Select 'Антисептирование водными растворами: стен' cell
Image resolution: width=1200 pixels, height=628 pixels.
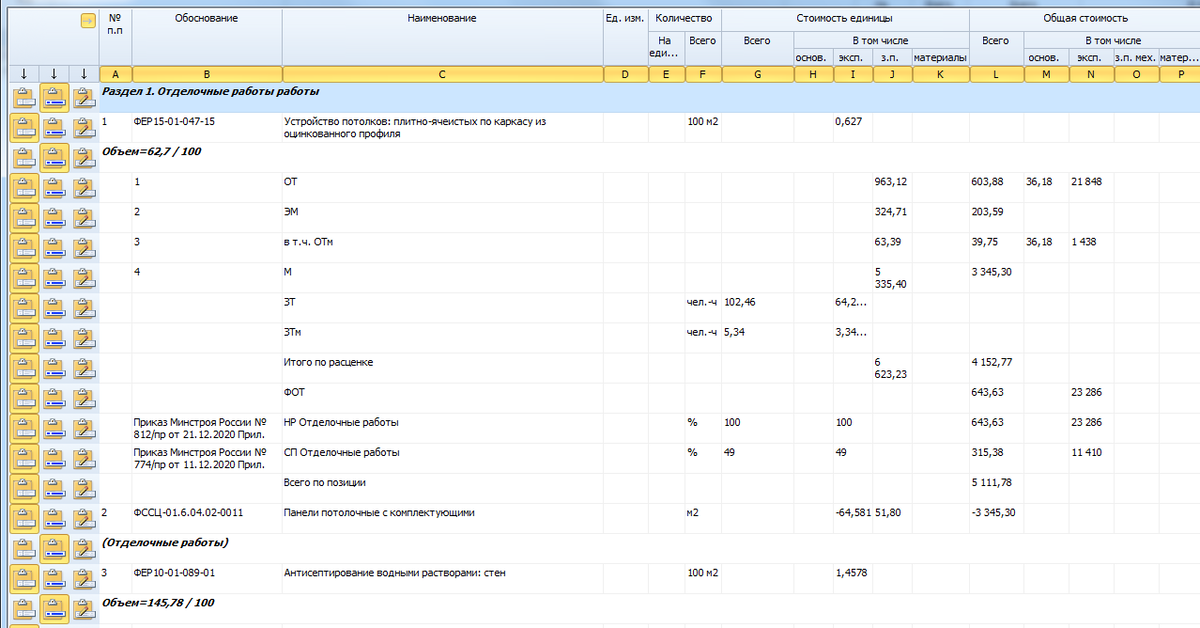[x=443, y=578]
